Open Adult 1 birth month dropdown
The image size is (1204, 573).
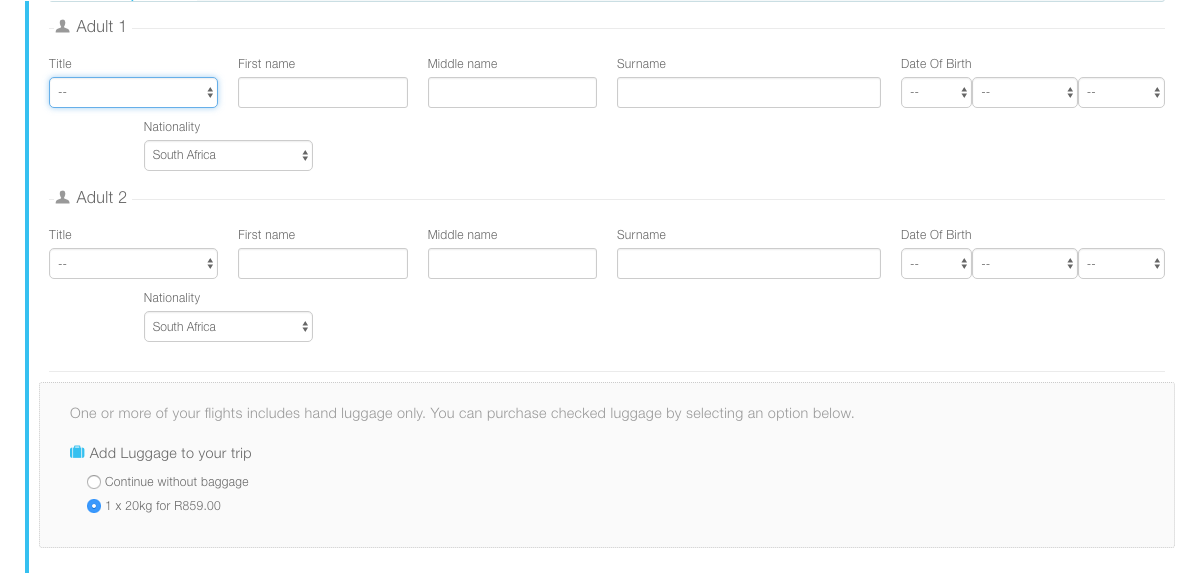coord(1025,92)
